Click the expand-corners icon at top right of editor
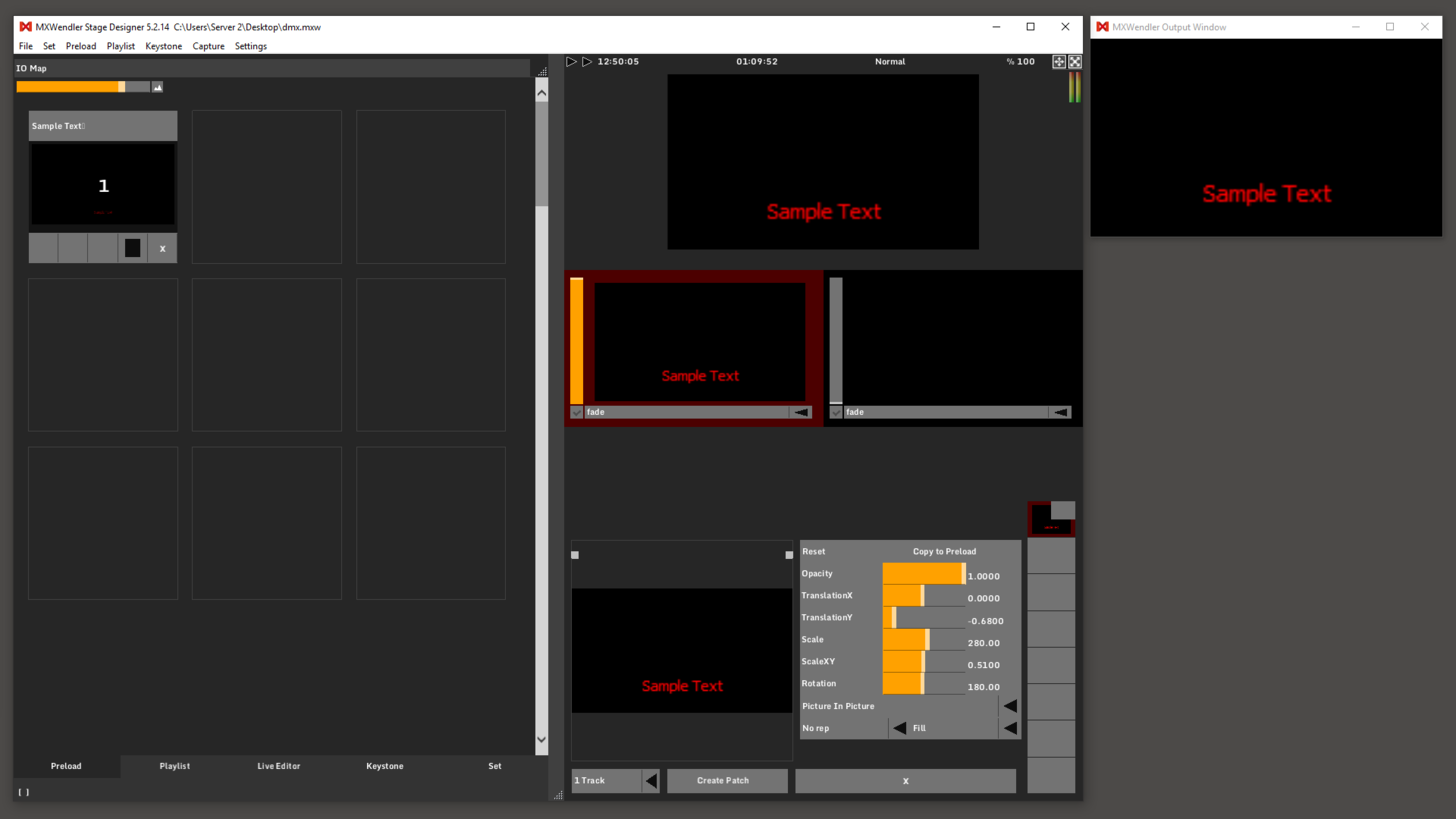The width and height of the screenshot is (1456, 819). tap(1075, 61)
